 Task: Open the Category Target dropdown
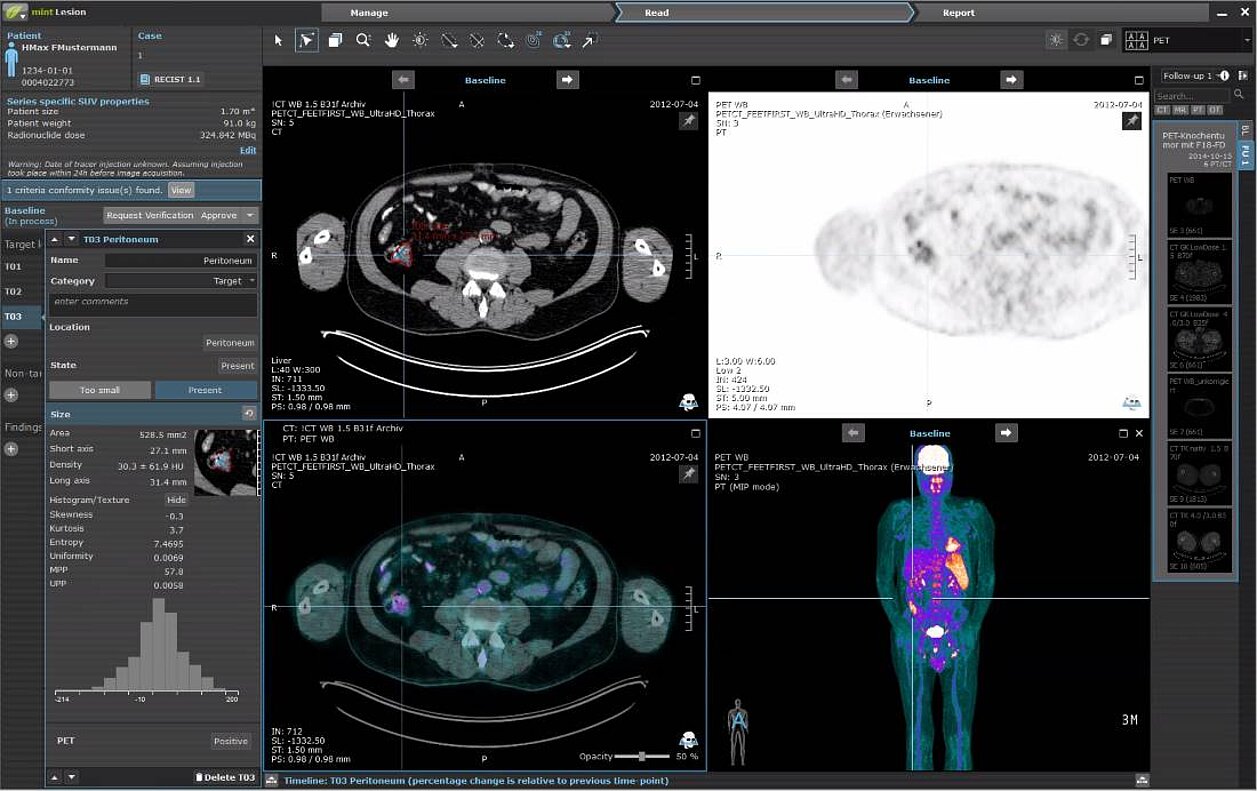pos(180,281)
